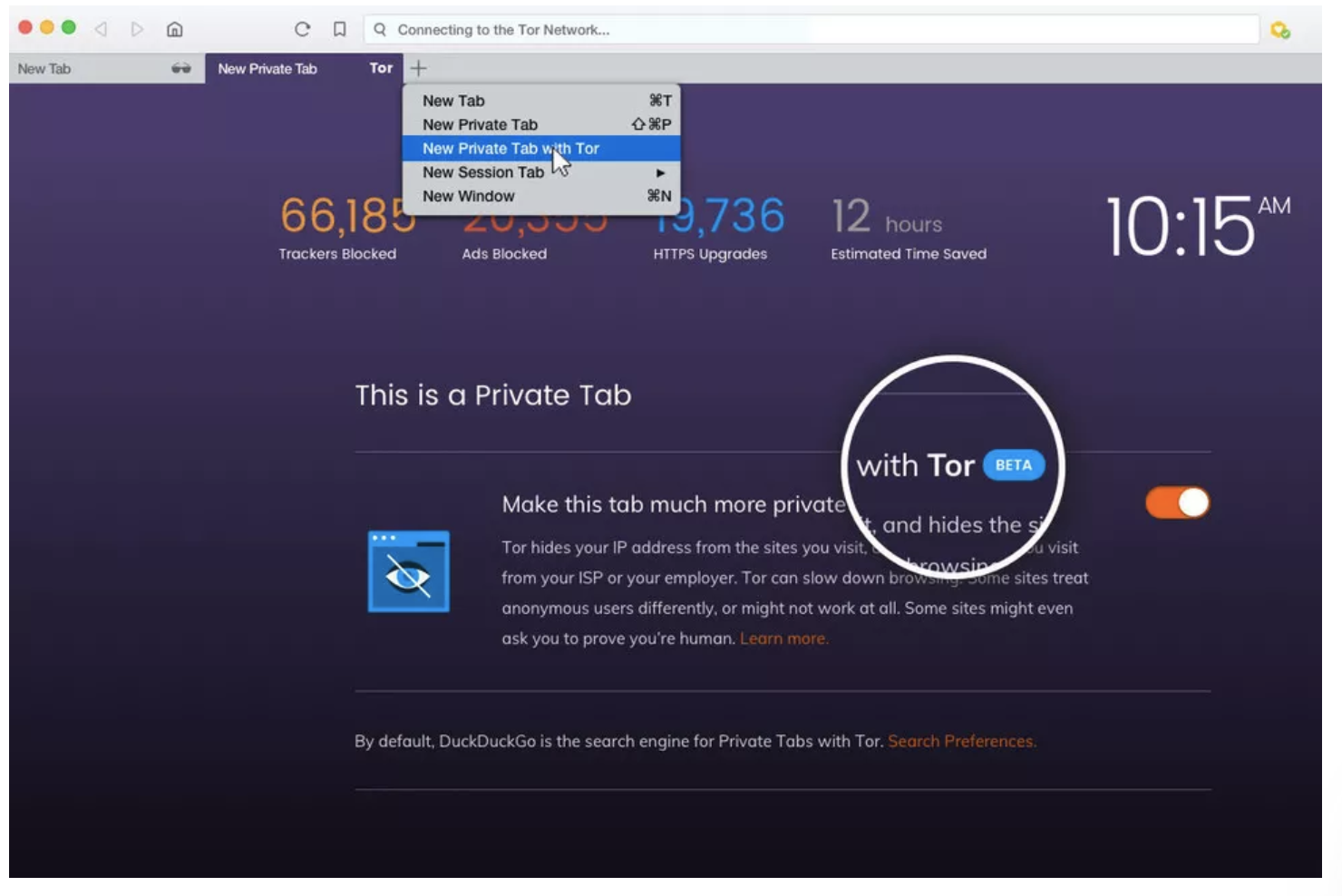Screen dimensions: 1342x896
Task: Focus the address bar field
Action: pos(812,29)
